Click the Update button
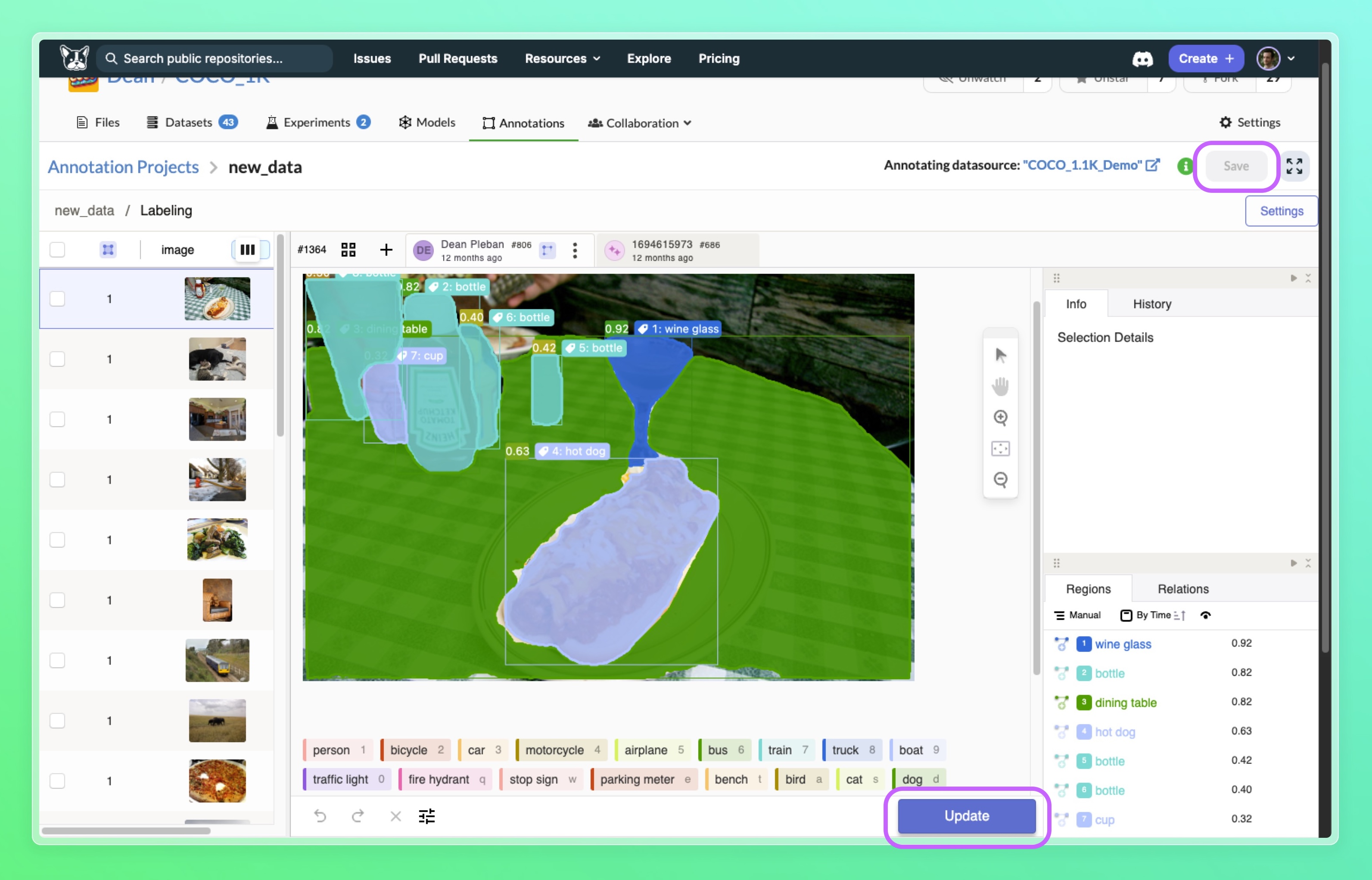1372x880 pixels. (x=966, y=815)
